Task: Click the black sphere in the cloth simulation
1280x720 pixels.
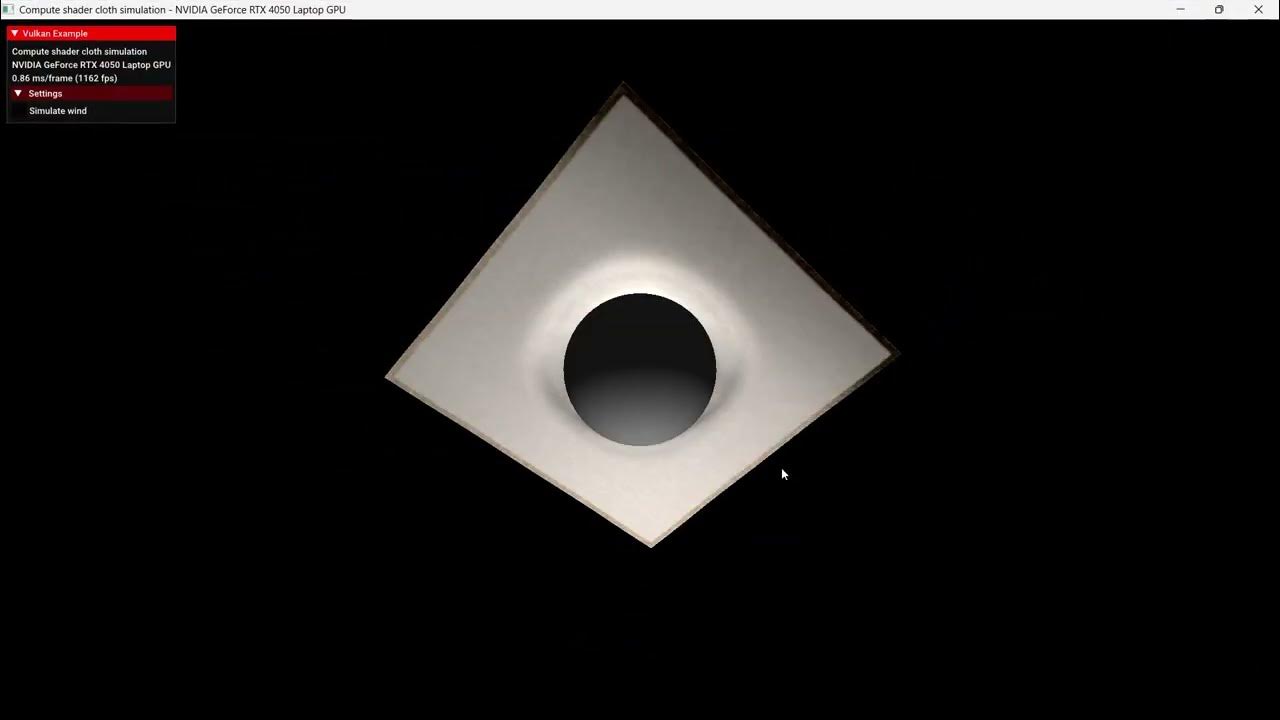Action: (x=640, y=368)
